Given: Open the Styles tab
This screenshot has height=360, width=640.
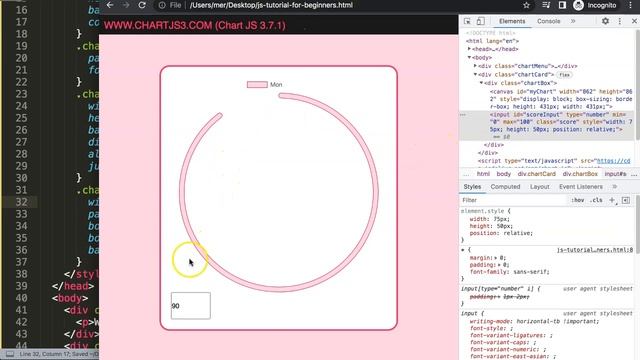Looking at the screenshot, I should point(472,187).
